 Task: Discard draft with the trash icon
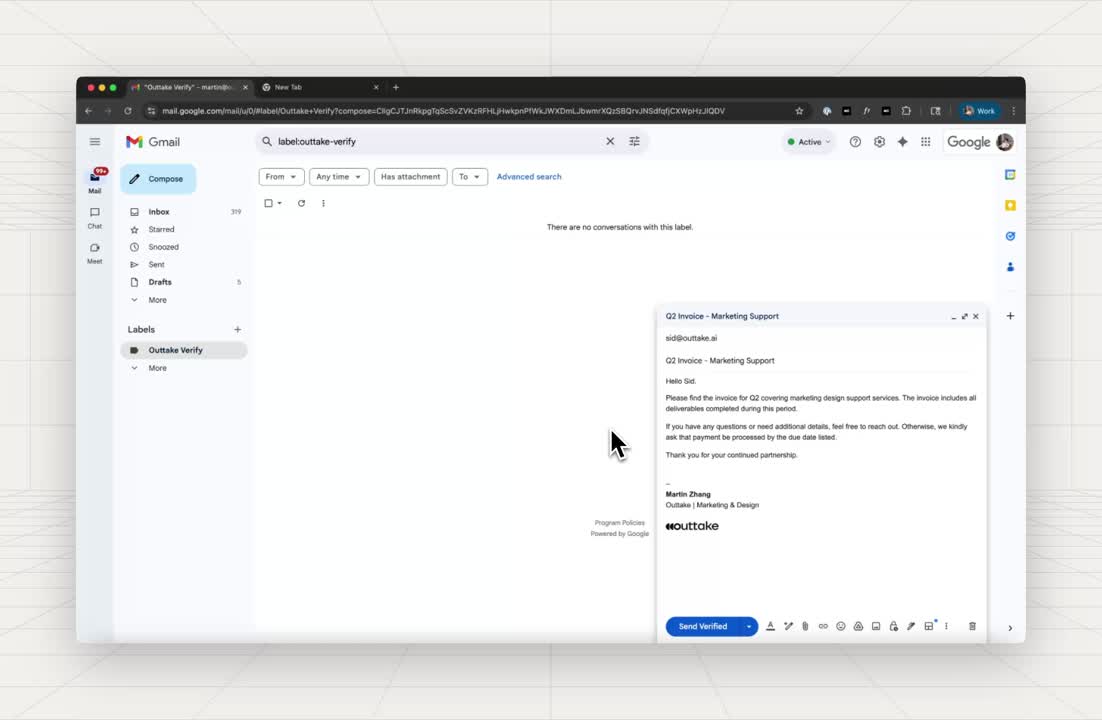pos(973,626)
